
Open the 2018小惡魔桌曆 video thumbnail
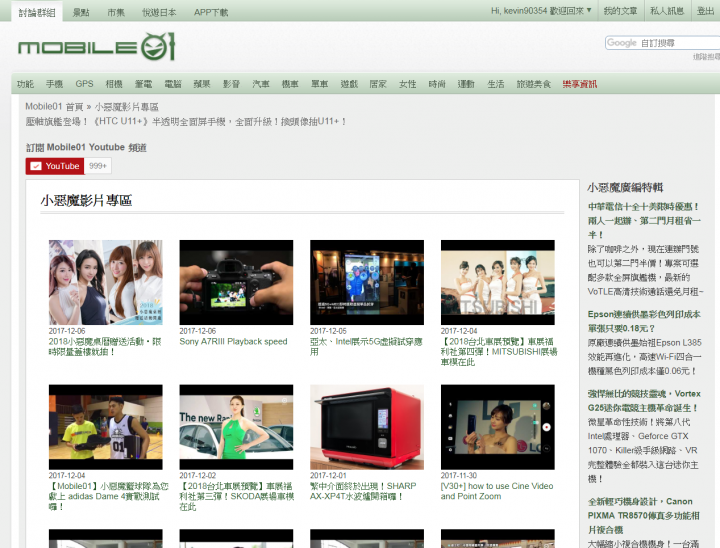click(x=106, y=282)
